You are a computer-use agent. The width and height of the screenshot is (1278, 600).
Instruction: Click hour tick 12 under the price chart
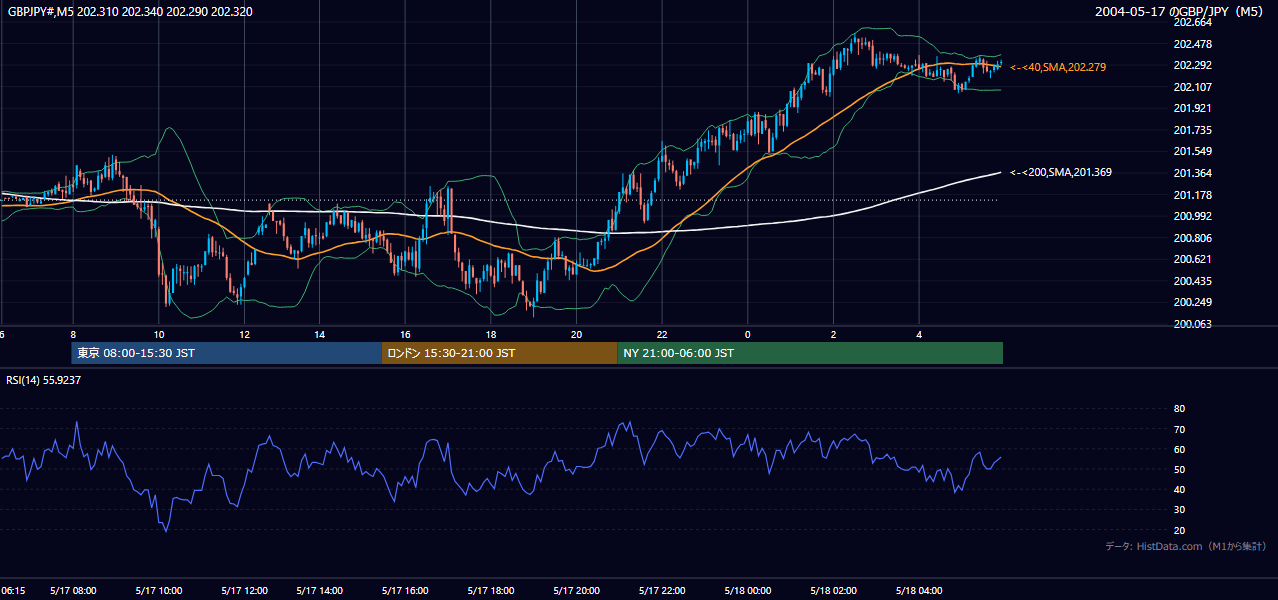tap(244, 334)
